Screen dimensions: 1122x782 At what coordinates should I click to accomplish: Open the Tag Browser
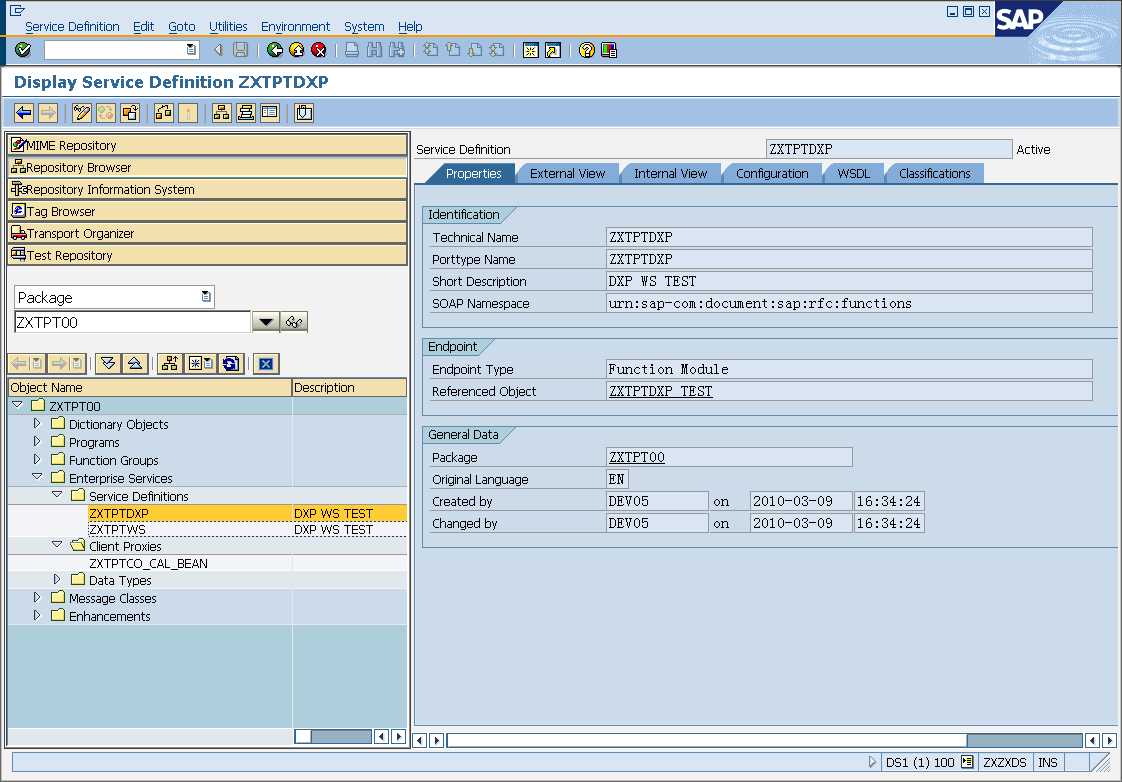[208, 211]
